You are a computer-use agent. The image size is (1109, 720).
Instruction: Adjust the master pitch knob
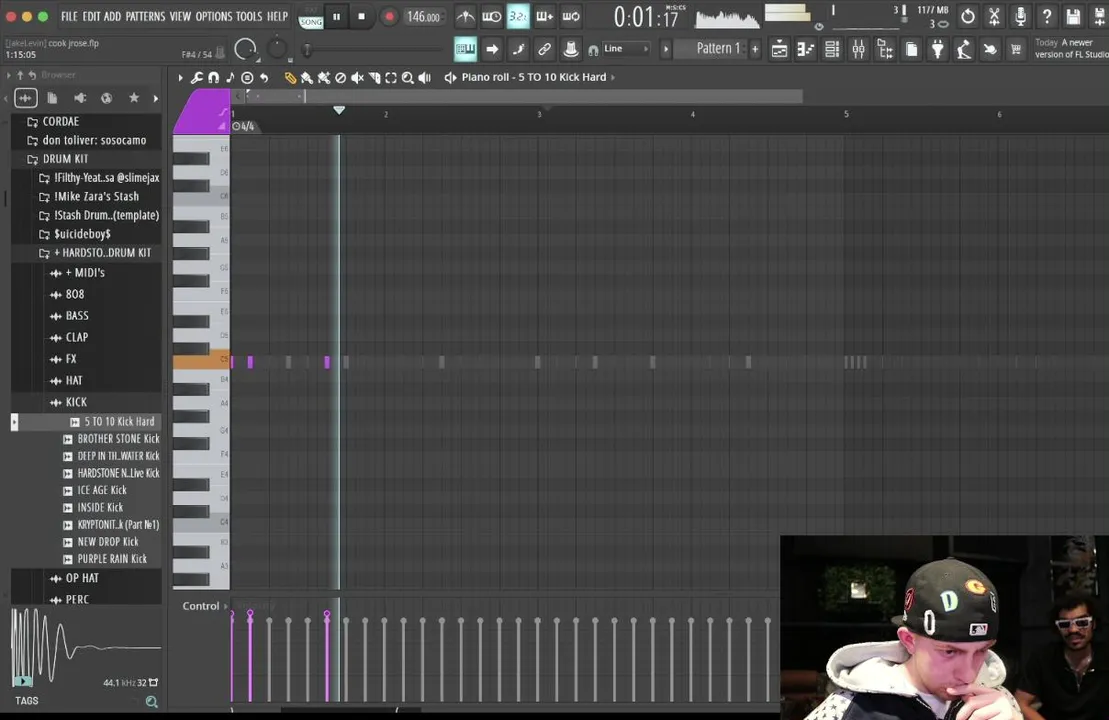click(277, 49)
